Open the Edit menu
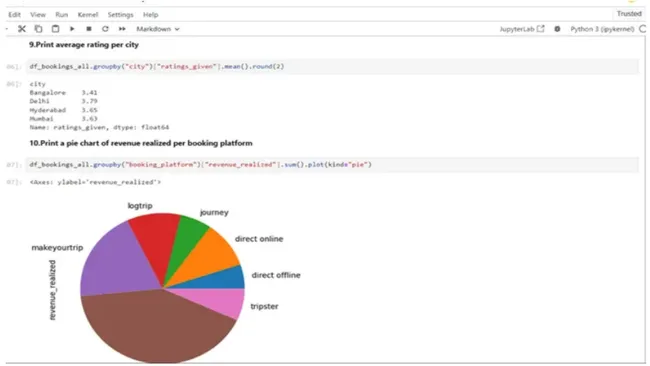This screenshot has width=650, height=366. [x=15, y=15]
